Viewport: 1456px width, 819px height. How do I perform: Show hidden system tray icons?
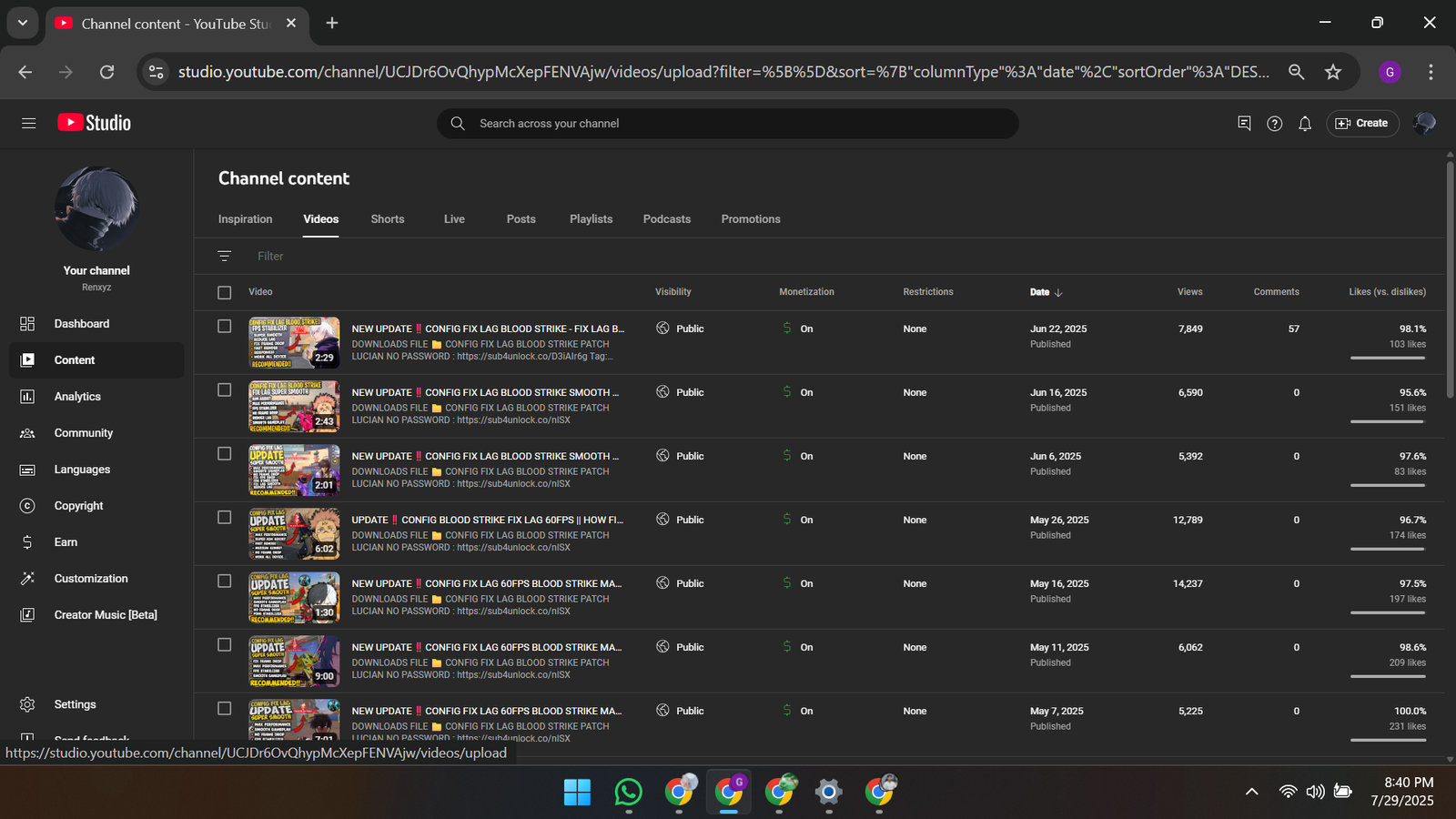(x=1252, y=792)
